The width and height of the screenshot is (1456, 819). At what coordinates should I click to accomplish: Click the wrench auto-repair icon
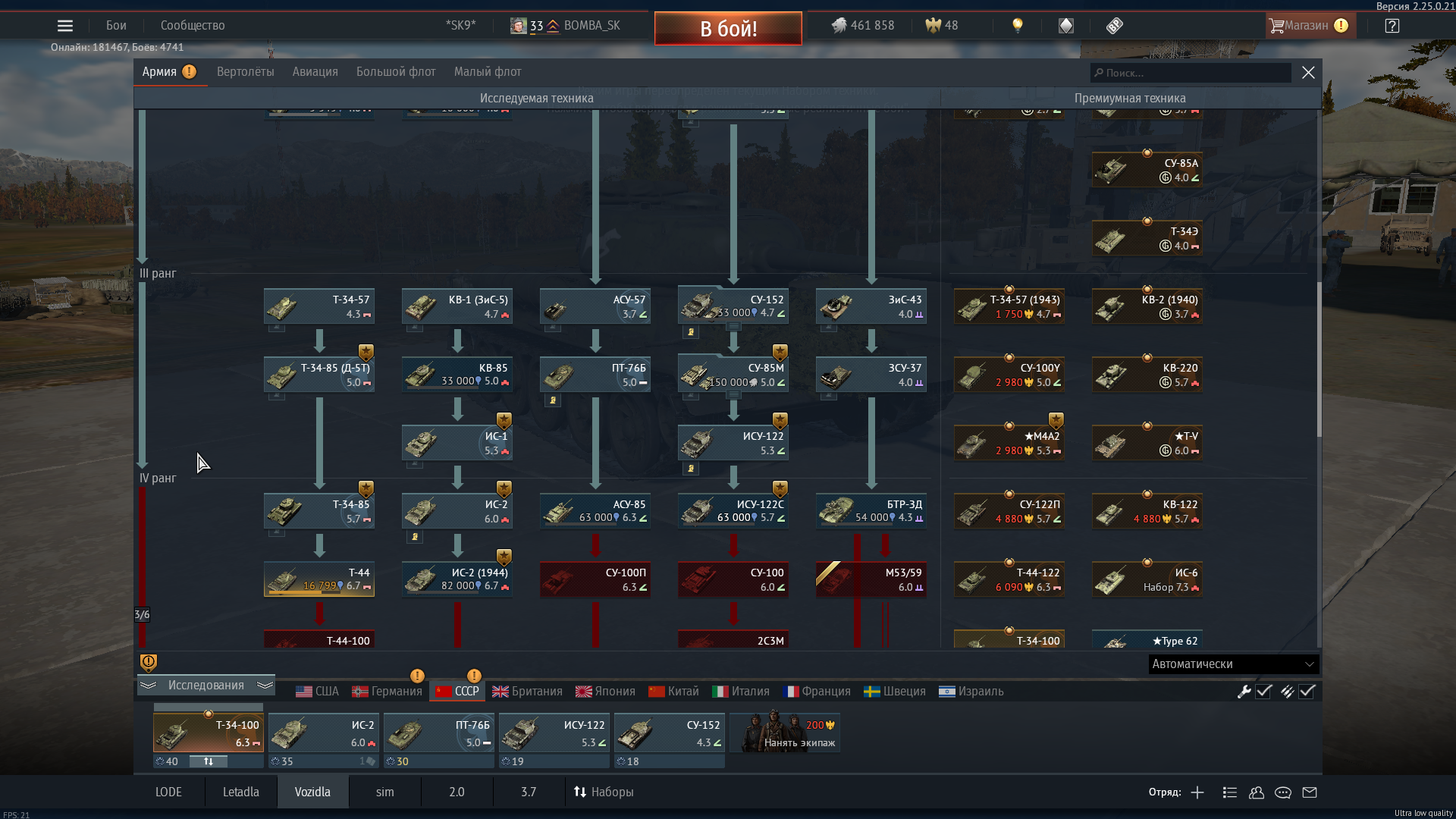1244,692
